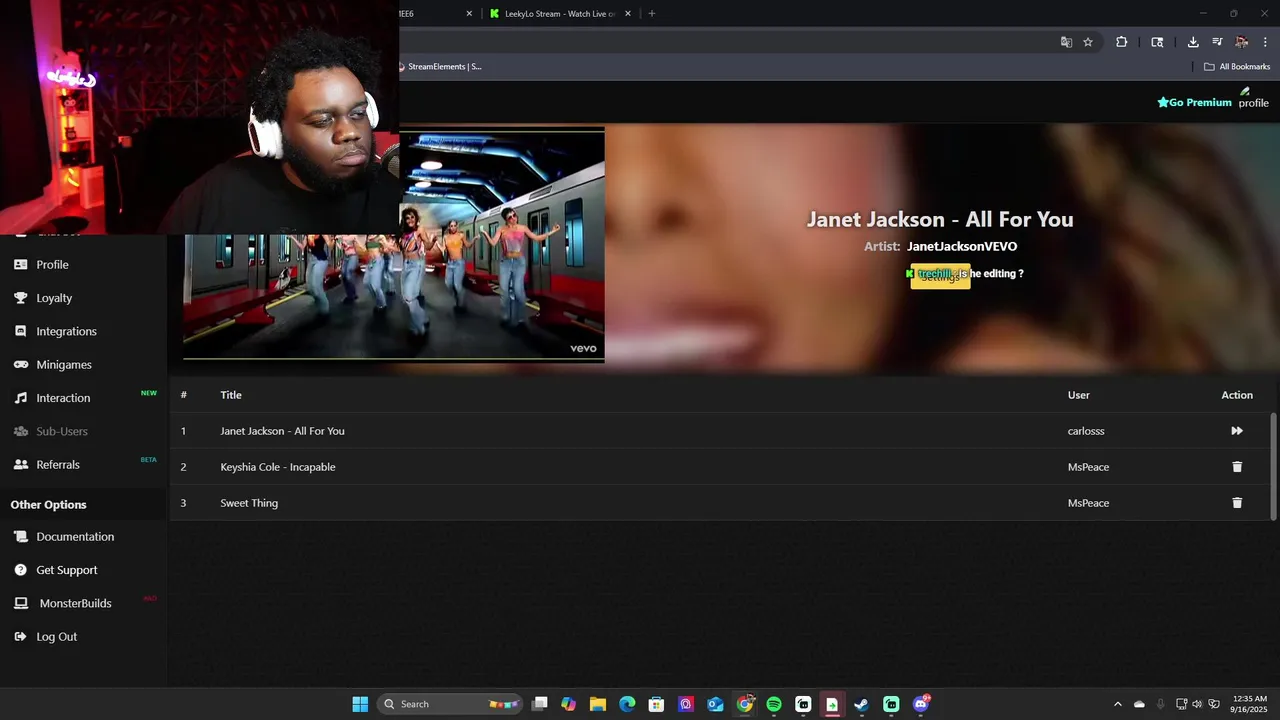Viewport: 1280px width, 720px height.
Task: Open Steam from the taskbar
Action: [x=861, y=704]
